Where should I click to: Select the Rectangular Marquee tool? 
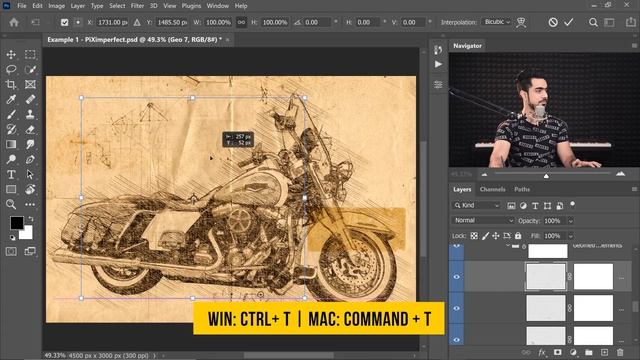click(30, 54)
